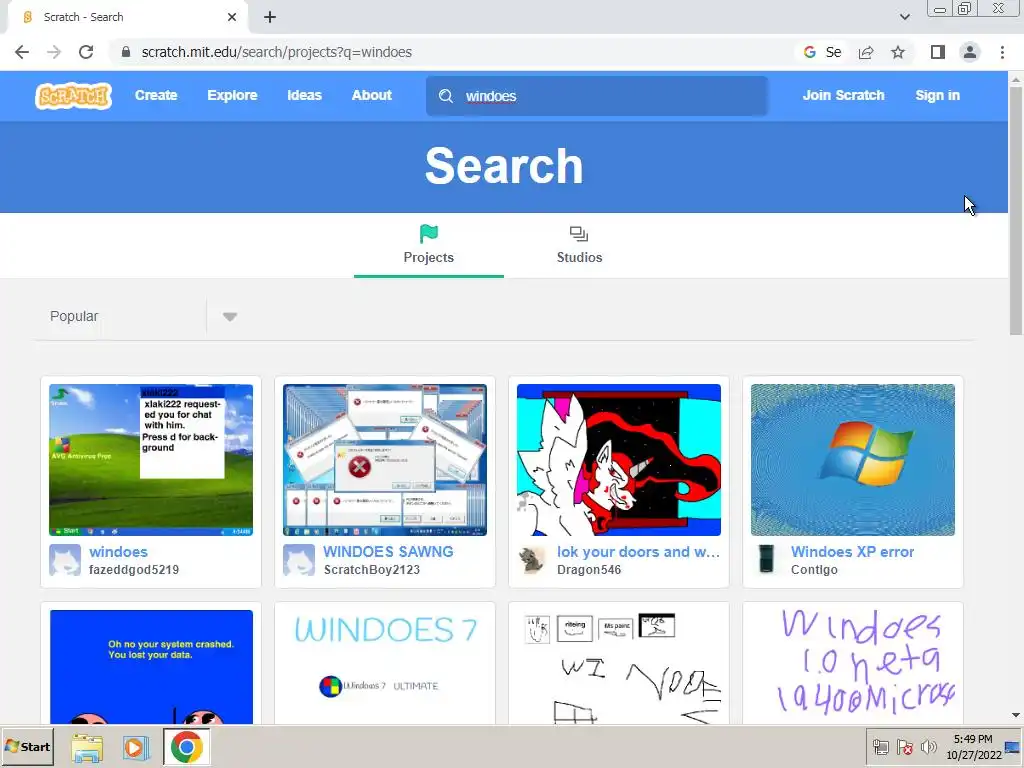
Task: Click the Chrome taskbar icon
Action: 187,747
